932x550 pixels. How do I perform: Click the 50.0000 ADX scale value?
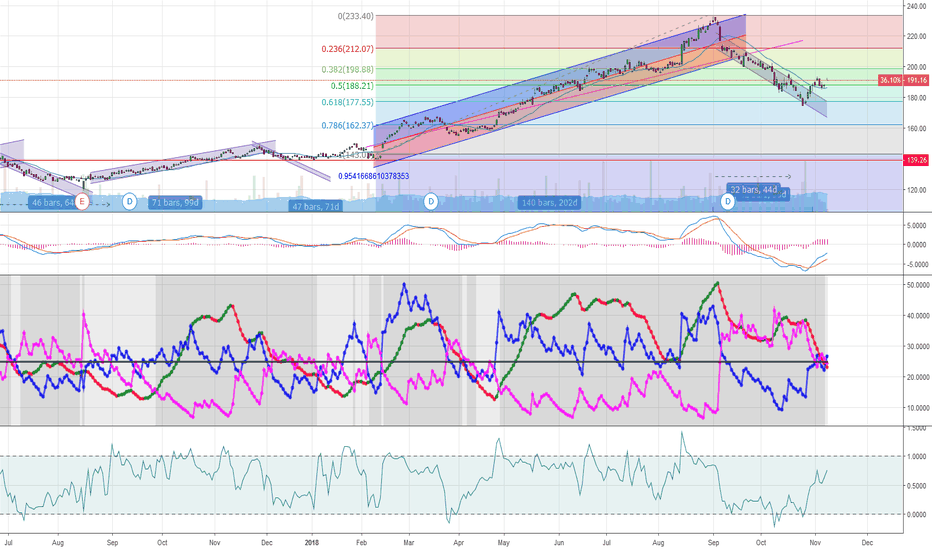point(916,285)
